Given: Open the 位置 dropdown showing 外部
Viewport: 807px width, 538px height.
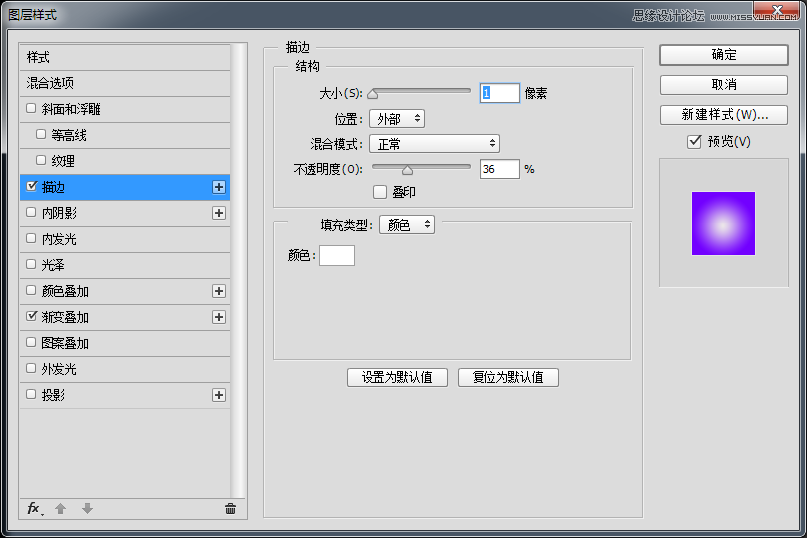Looking at the screenshot, I should (397, 119).
